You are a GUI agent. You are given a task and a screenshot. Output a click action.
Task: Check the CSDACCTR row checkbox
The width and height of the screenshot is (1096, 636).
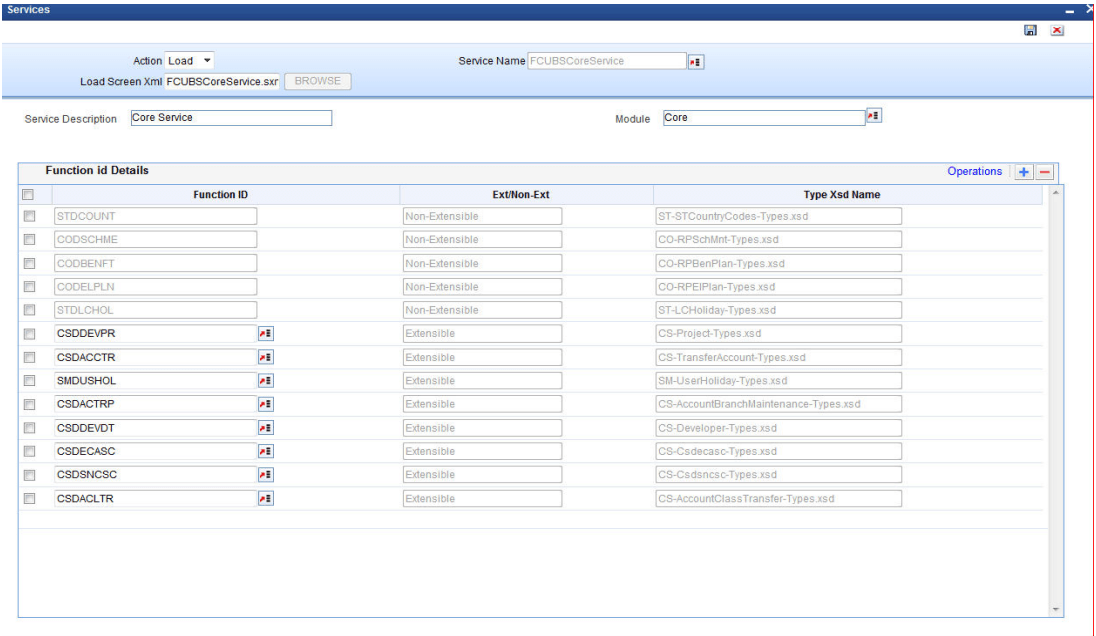(x=29, y=357)
